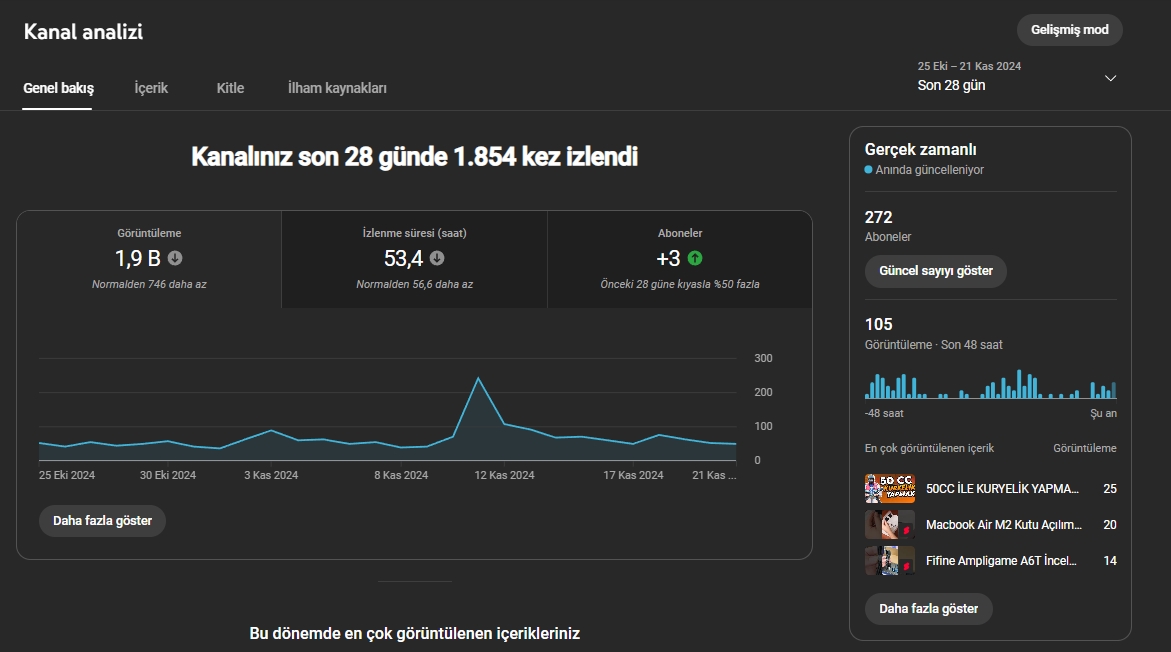
Task: Select the Aboneler metric card
Action: tap(680, 259)
